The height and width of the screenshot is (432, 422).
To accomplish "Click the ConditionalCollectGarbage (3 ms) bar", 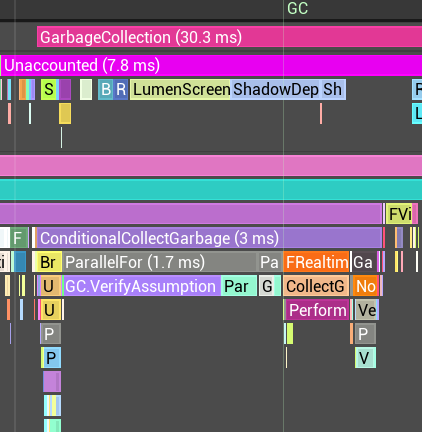I will tap(209, 238).
